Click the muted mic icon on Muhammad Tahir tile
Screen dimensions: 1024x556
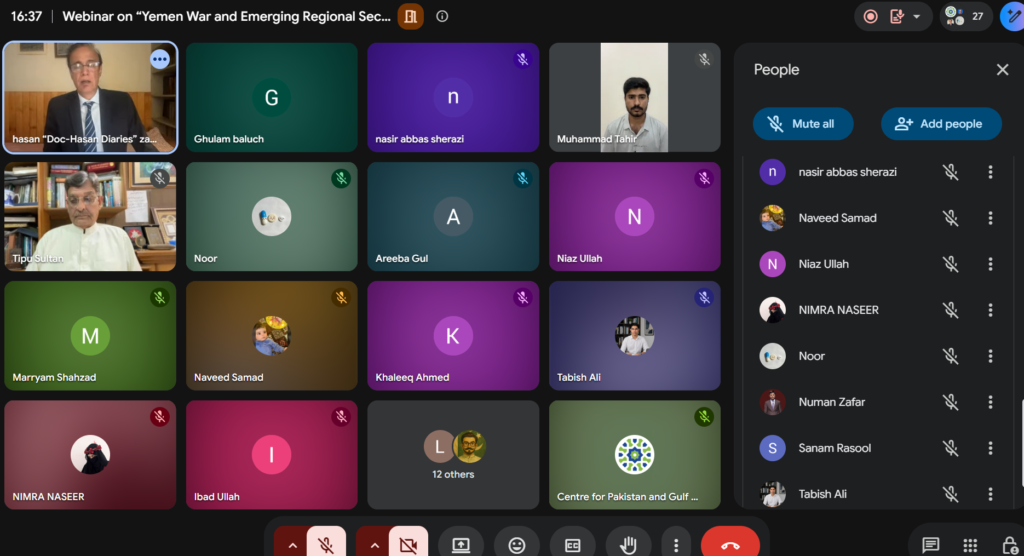tap(704, 59)
